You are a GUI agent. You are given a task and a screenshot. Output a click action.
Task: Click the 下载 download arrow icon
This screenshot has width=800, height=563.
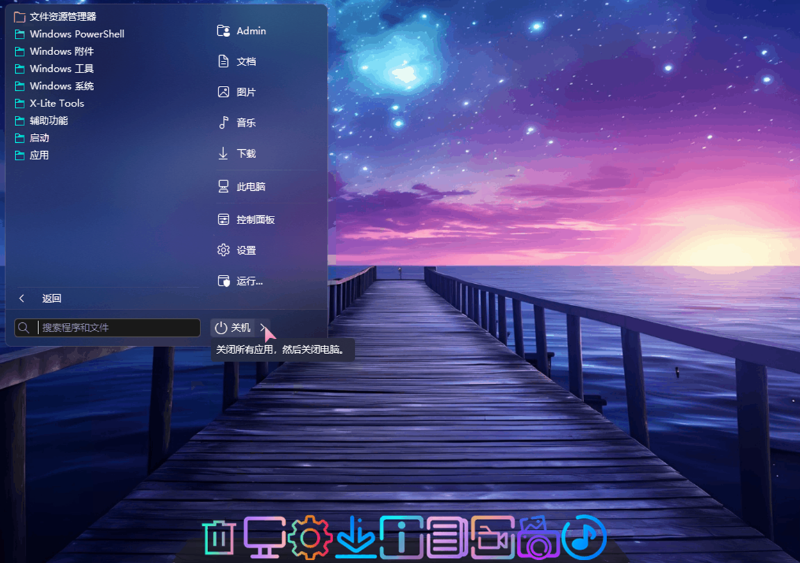pos(223,154)
